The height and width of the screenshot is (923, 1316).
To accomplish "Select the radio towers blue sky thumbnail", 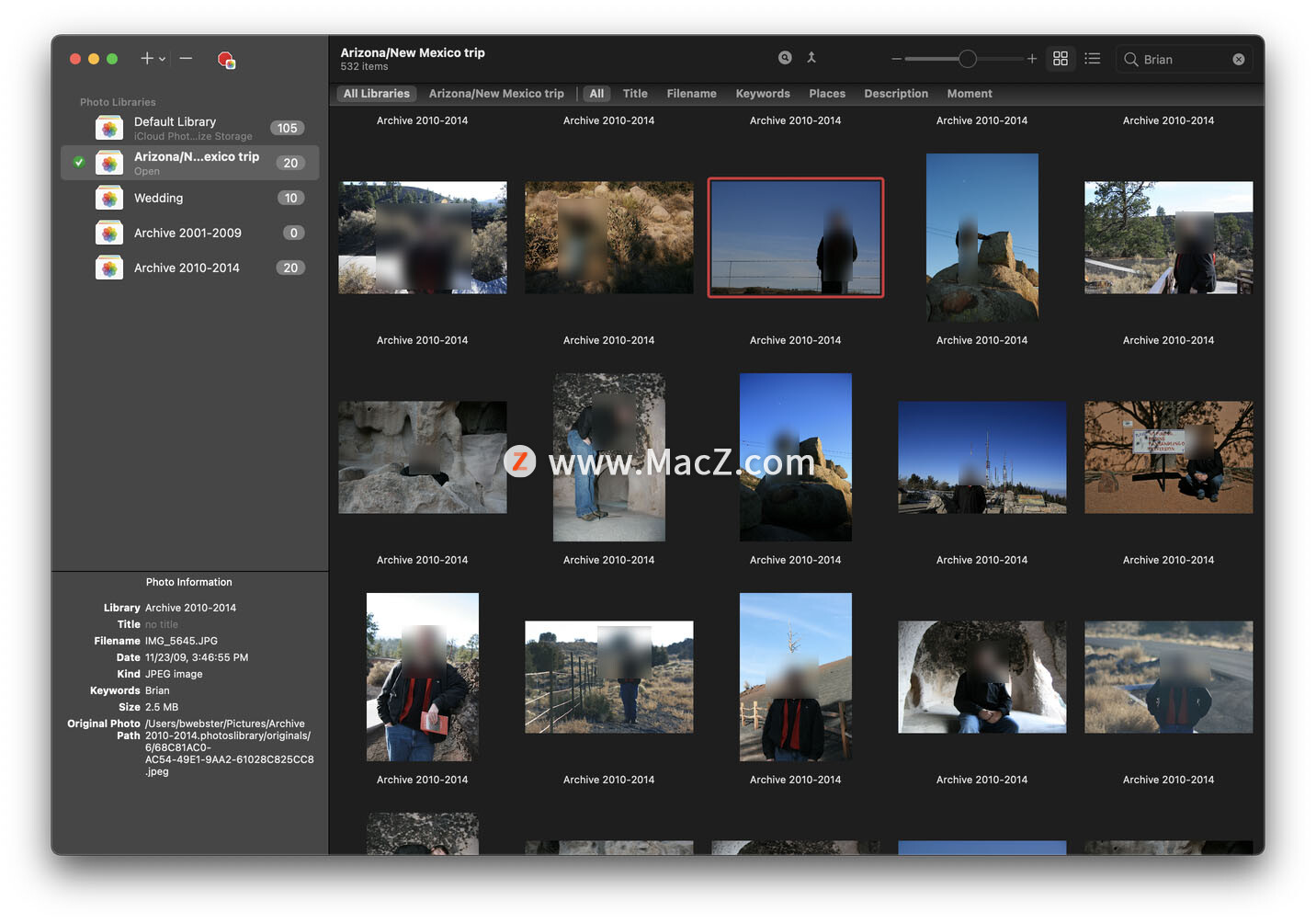I will coord(982,457).
